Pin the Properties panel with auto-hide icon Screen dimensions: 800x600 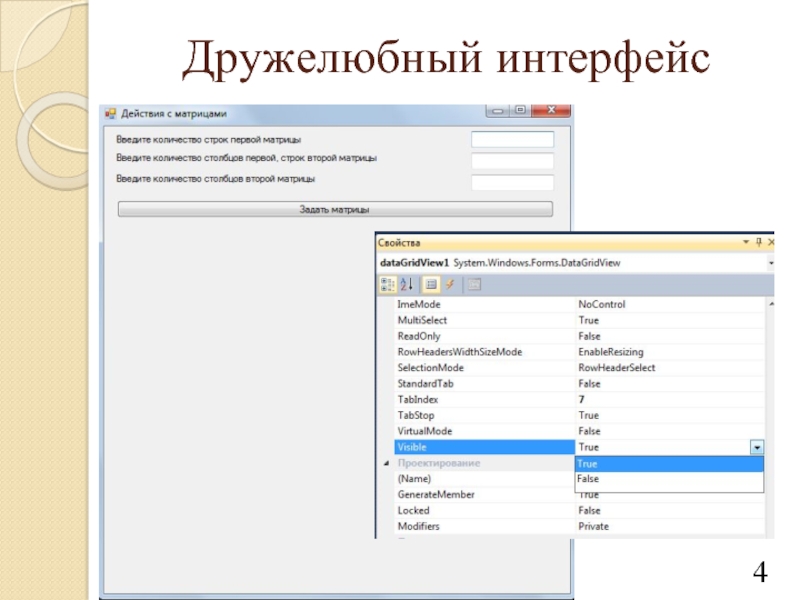coord(759,242)
